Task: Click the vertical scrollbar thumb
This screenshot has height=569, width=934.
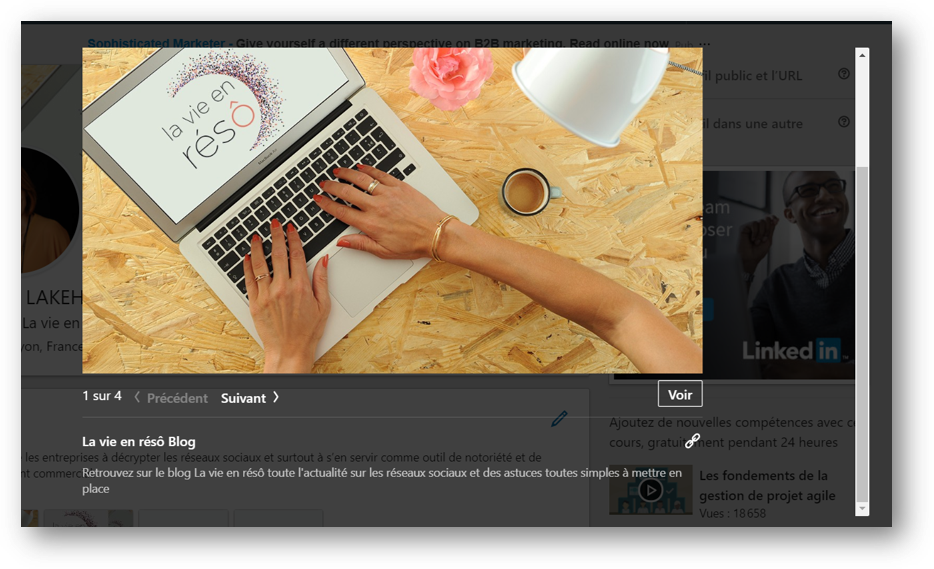Action: [x=861, y=334]
